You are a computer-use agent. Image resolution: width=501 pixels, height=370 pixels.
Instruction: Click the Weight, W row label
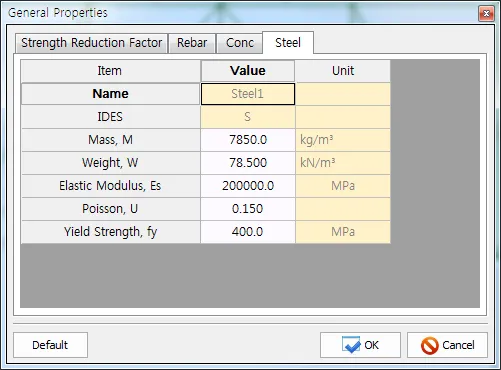(x=110, y=163)
